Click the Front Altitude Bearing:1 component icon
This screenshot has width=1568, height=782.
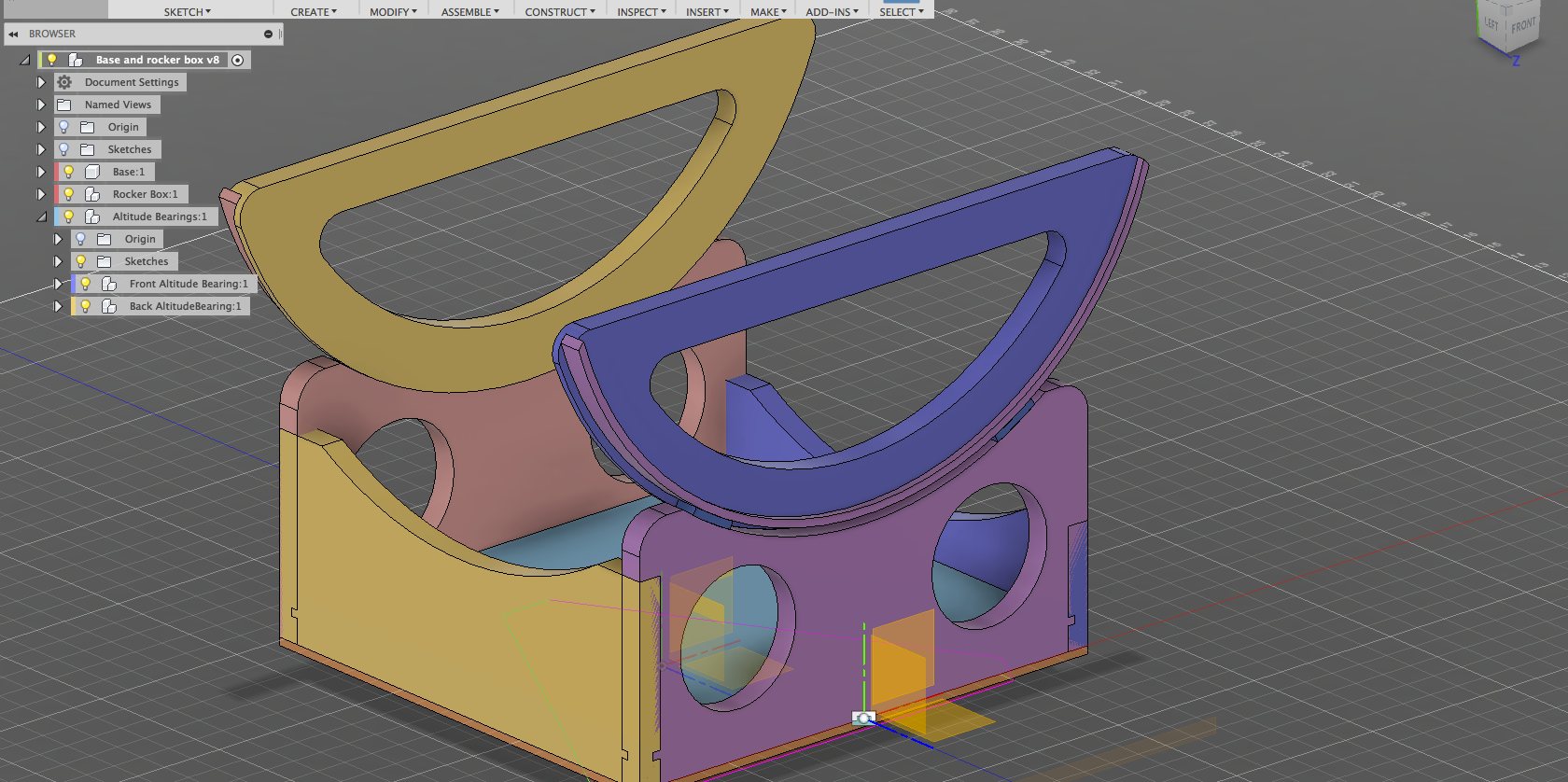click(109, 284)
